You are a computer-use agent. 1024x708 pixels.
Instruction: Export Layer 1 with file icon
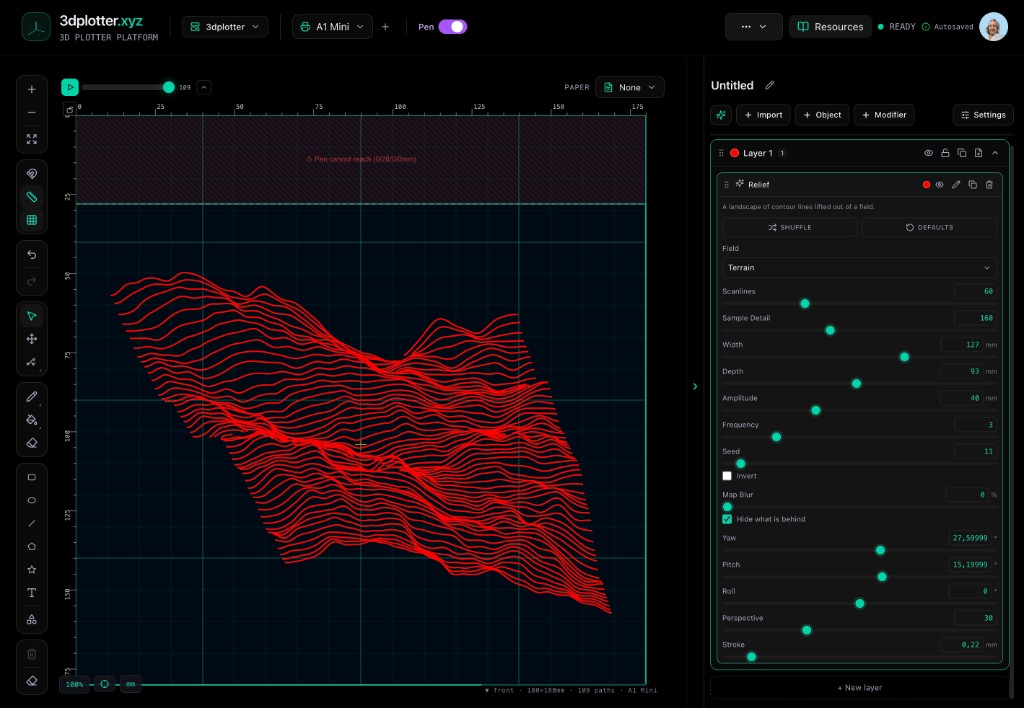978,153
